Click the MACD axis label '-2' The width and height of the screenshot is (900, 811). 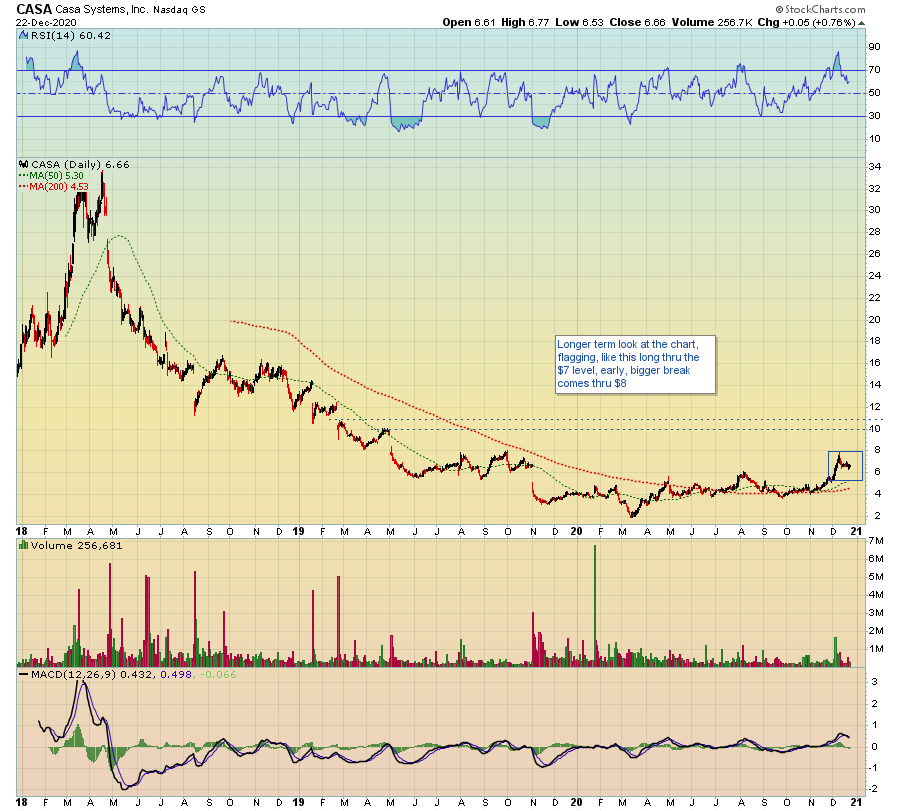[x=874, y=789]
